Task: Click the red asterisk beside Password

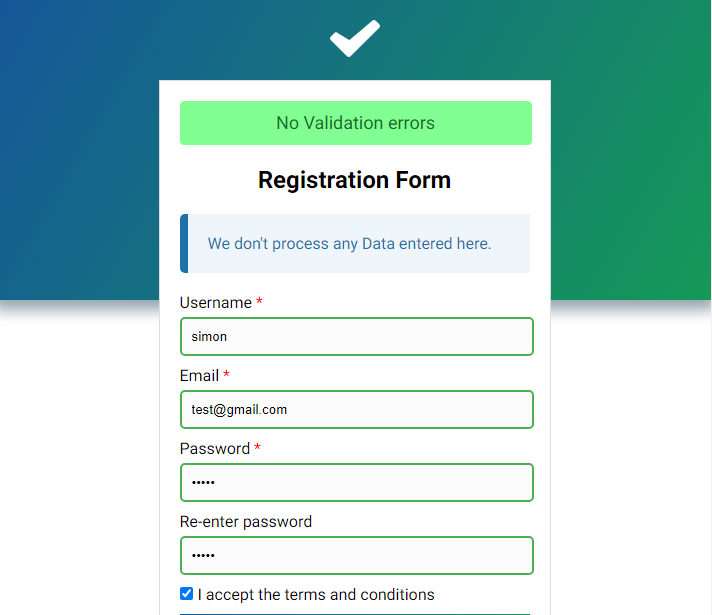Action: point(257,447)
